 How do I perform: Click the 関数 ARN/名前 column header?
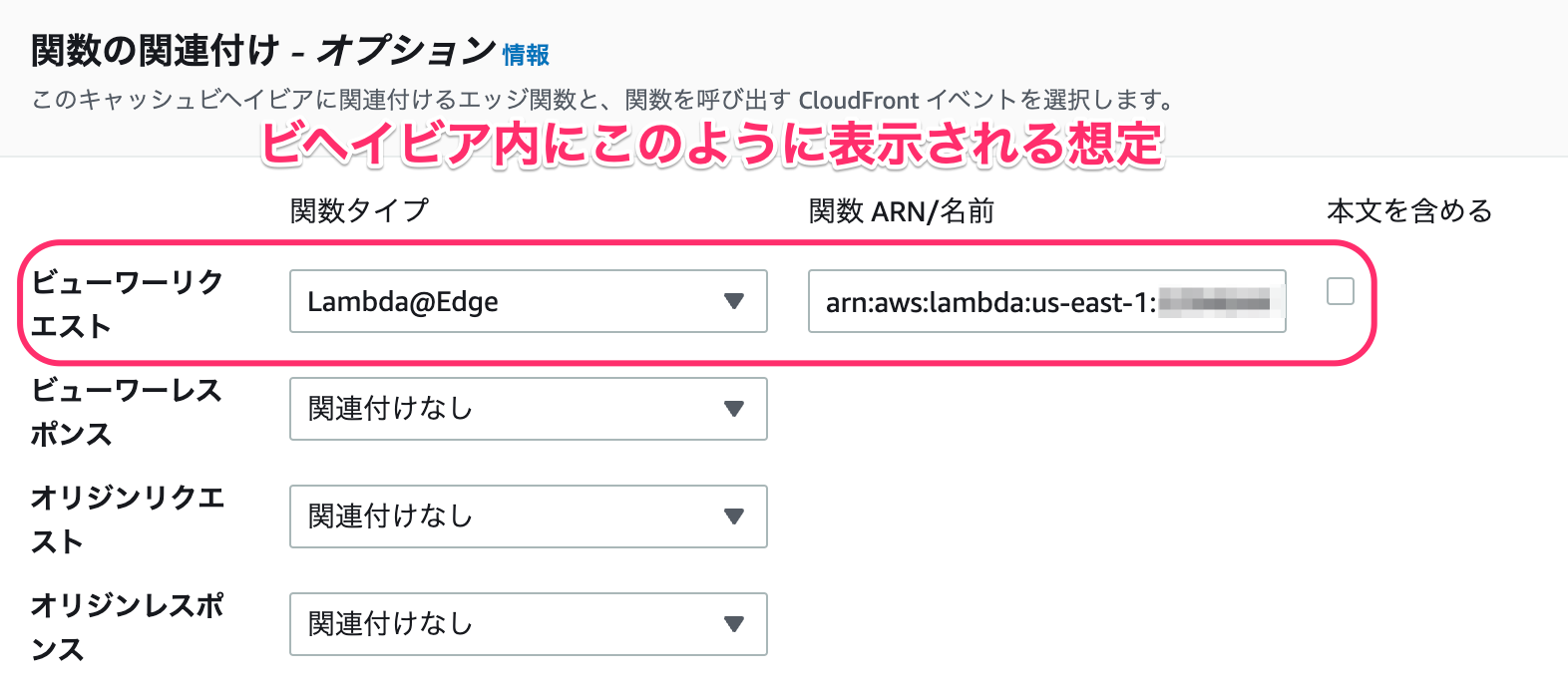[901, 211]
